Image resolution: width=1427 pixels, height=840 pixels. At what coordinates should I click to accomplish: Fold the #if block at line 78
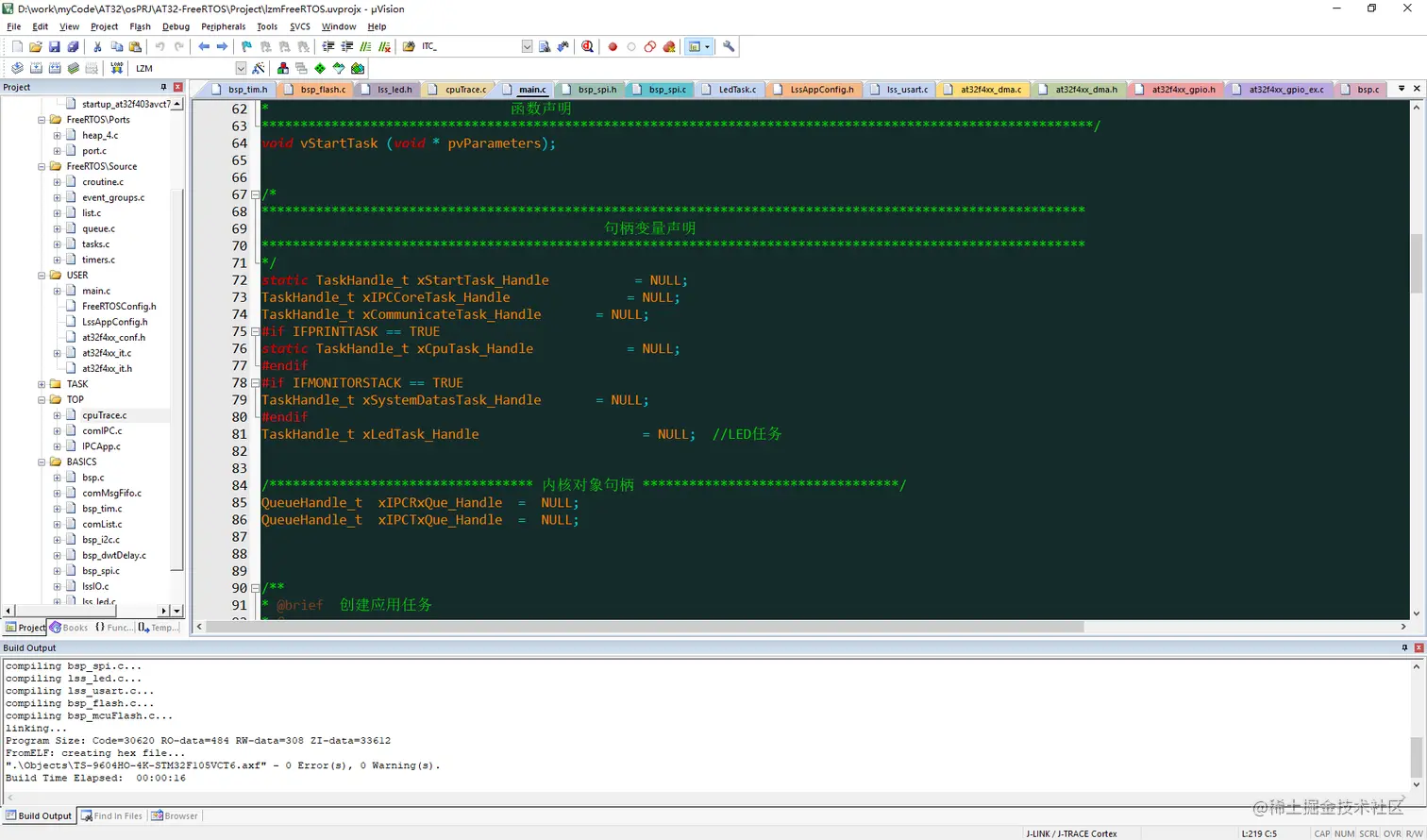pyautogui.click(x=255, y=383)
